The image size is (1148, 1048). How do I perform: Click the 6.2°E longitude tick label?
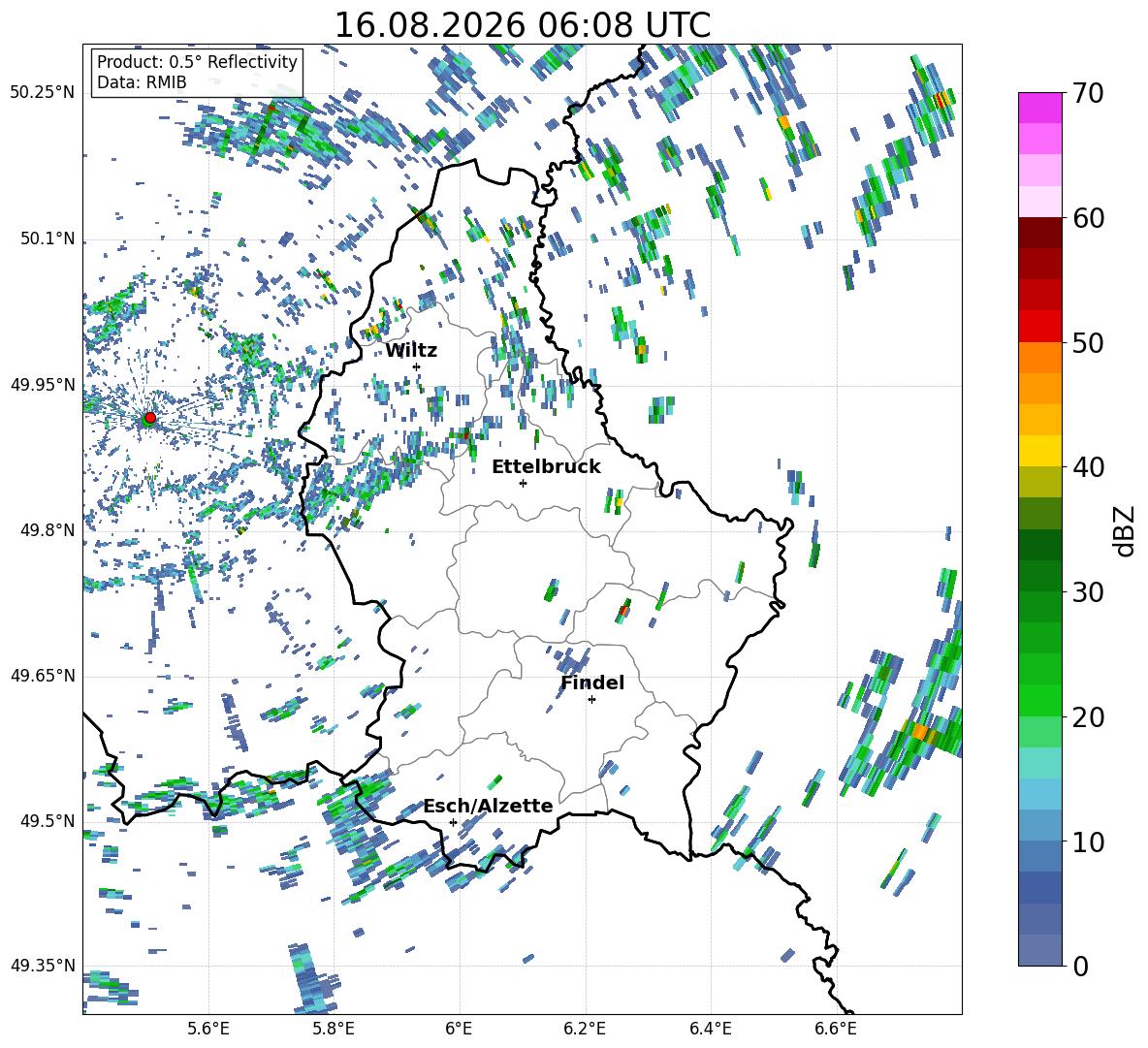click(585, 1029)
